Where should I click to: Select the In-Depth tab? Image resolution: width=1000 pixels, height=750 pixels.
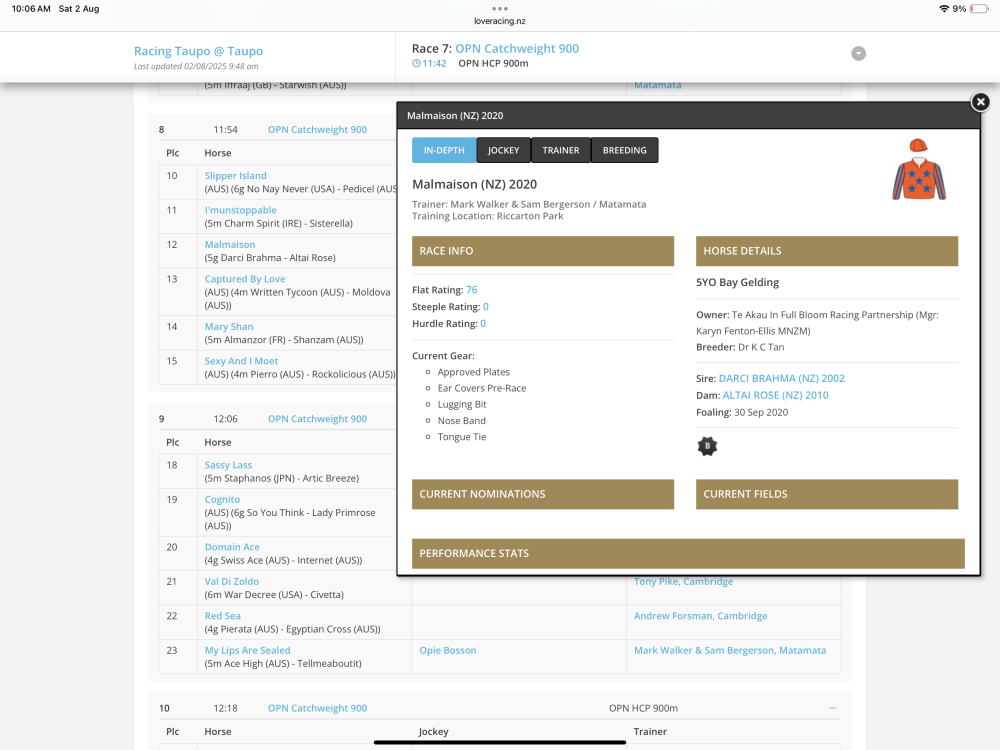tap(444, 150)
